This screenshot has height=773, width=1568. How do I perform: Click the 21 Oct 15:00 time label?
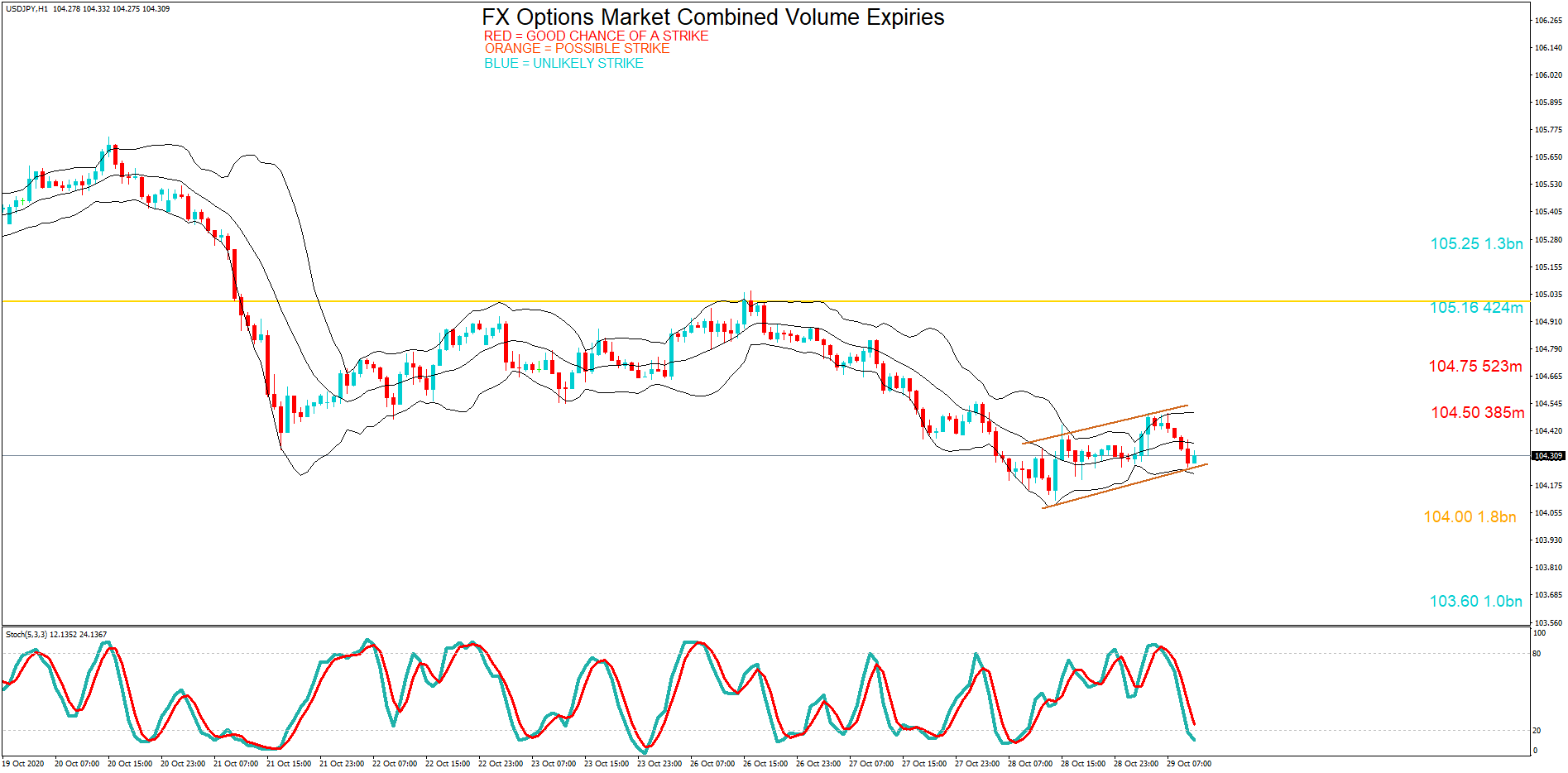pyautogui.click(x=289, y=764)
